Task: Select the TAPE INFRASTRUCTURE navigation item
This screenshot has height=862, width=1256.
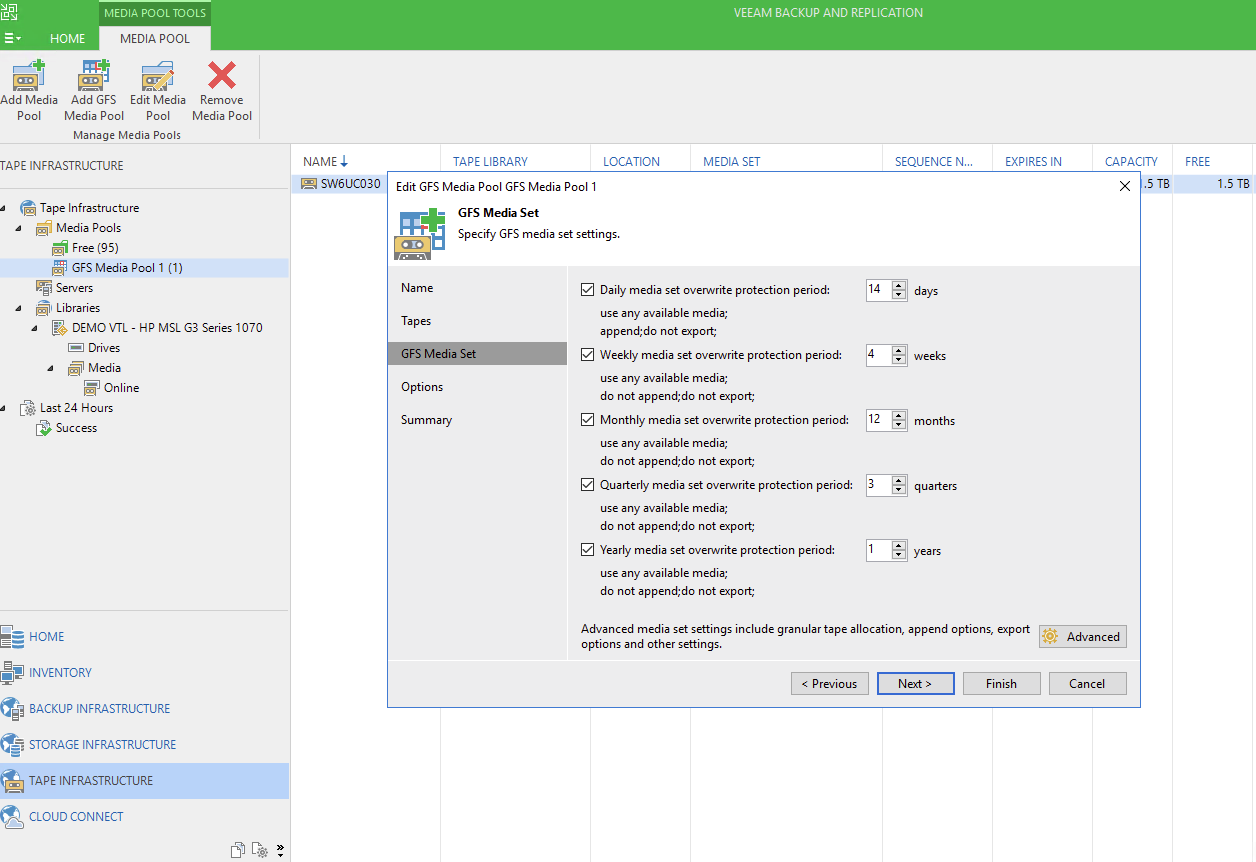Action: click(144, 780)
